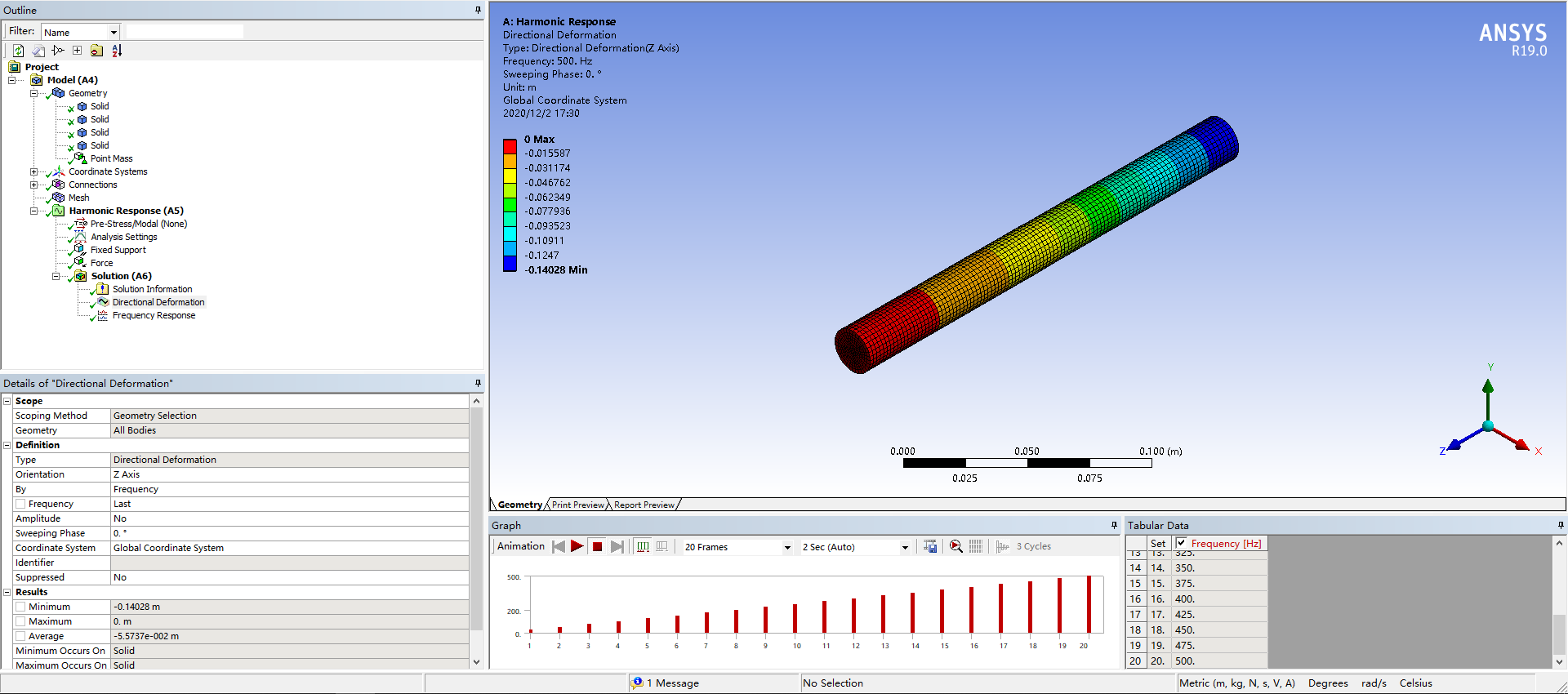Select distributed frames animation mode icon
This screenshot has height=694, width=1568.
click(x=643, y=546)
